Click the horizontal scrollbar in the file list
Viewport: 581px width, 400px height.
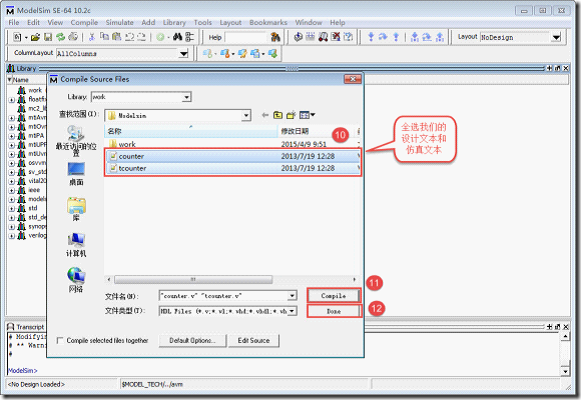193,279
